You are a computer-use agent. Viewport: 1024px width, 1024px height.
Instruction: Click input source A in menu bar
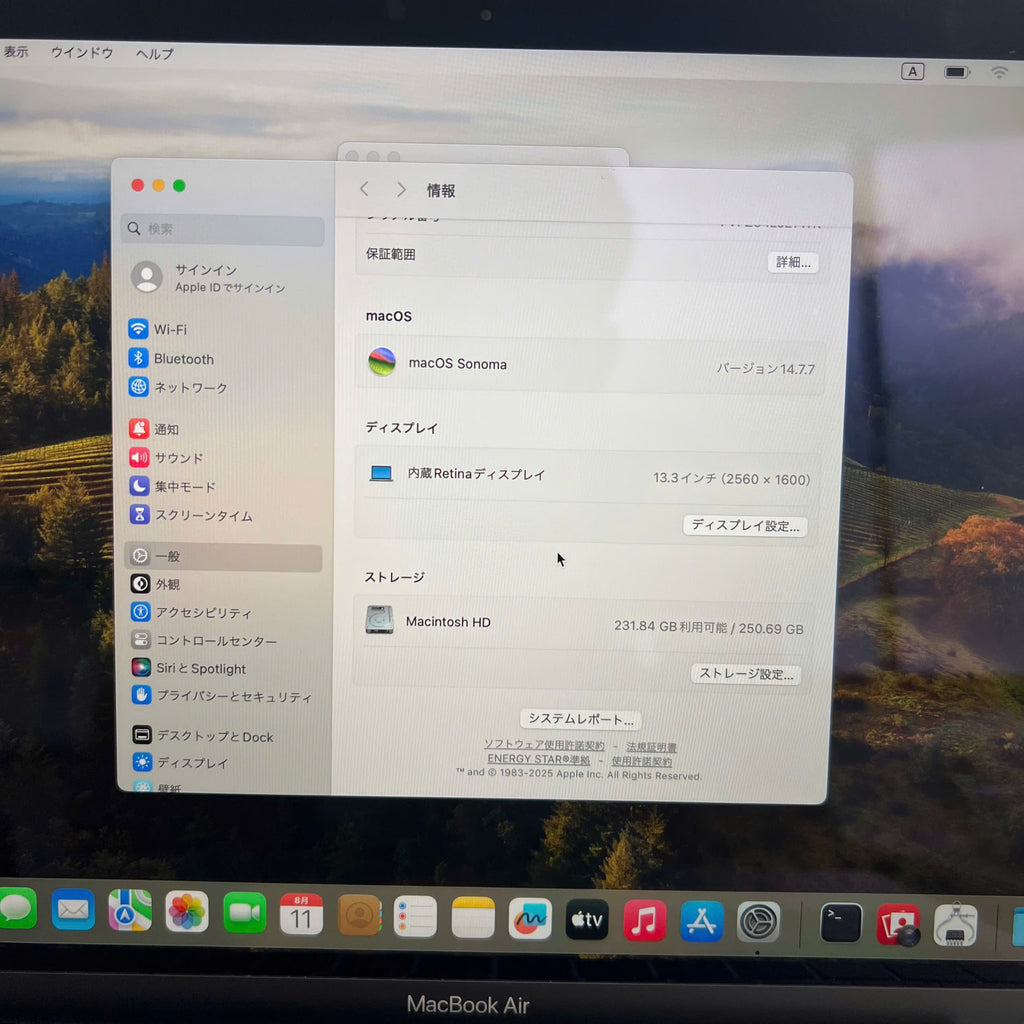pyautogui.click(x=912, y=71)
